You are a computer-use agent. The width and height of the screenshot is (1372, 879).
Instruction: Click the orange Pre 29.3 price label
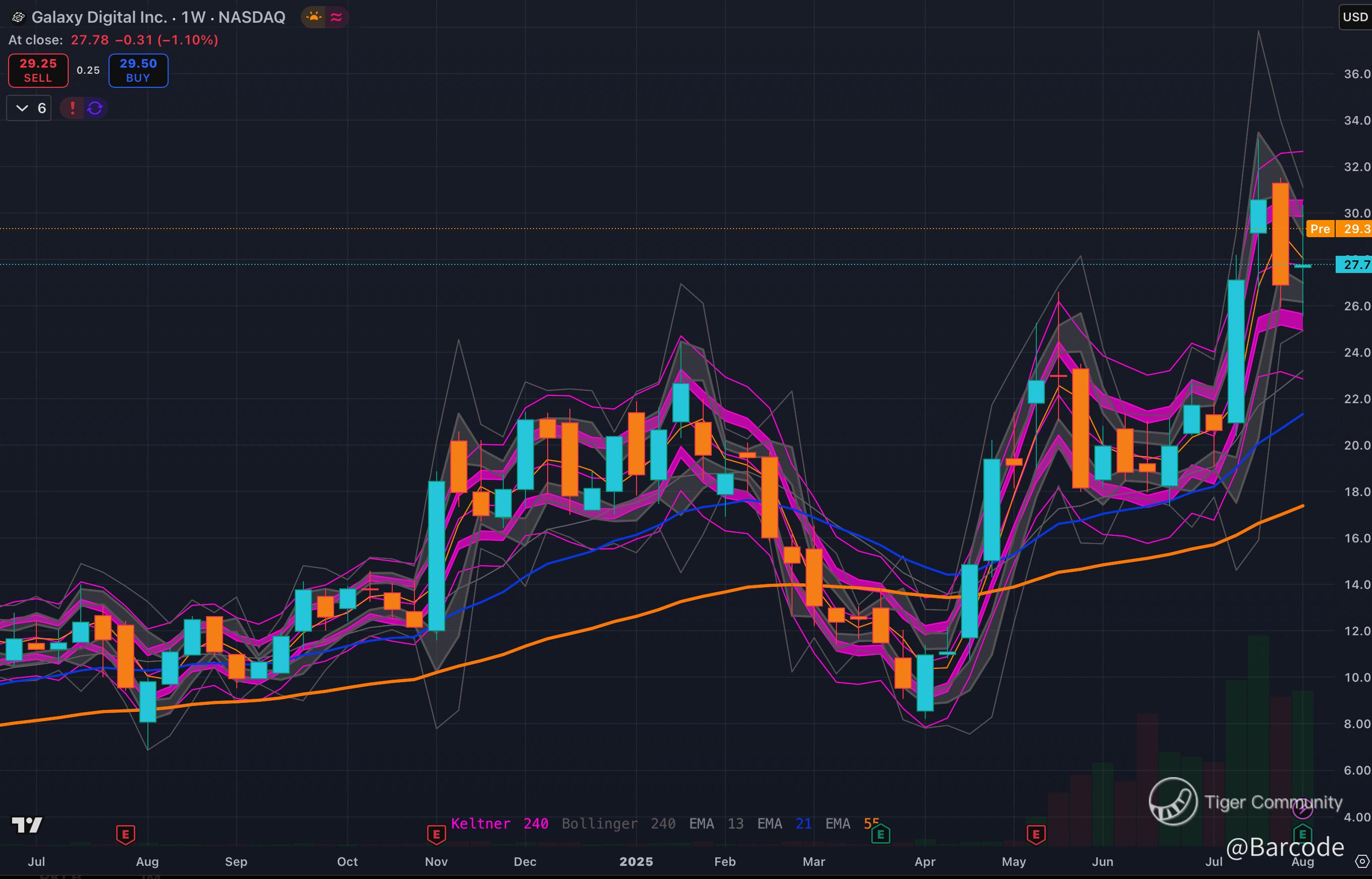click(x=1338, y=229)
